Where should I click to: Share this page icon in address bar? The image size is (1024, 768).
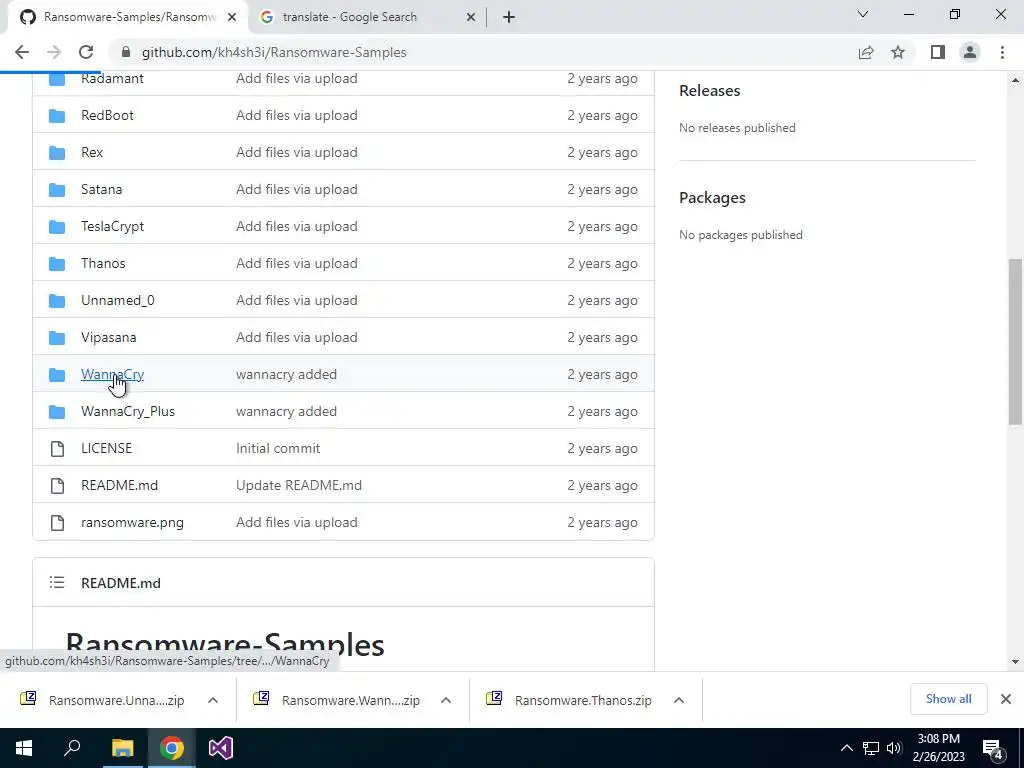[x=866, y=52]
